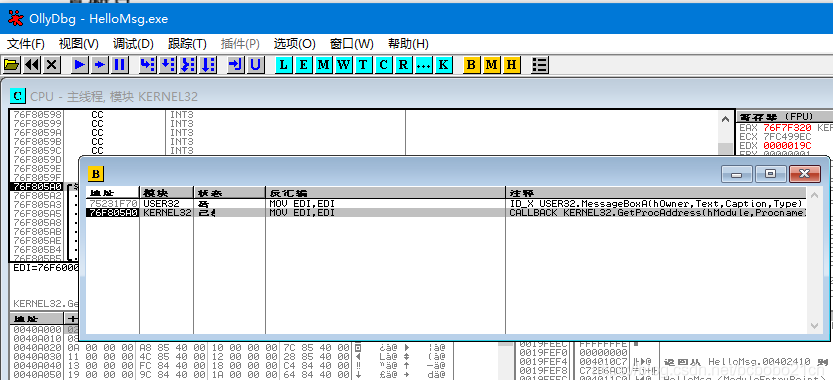833x388 pixels.
Task: Click the ECX register value 7FC499EC
Action: (787, 137)
